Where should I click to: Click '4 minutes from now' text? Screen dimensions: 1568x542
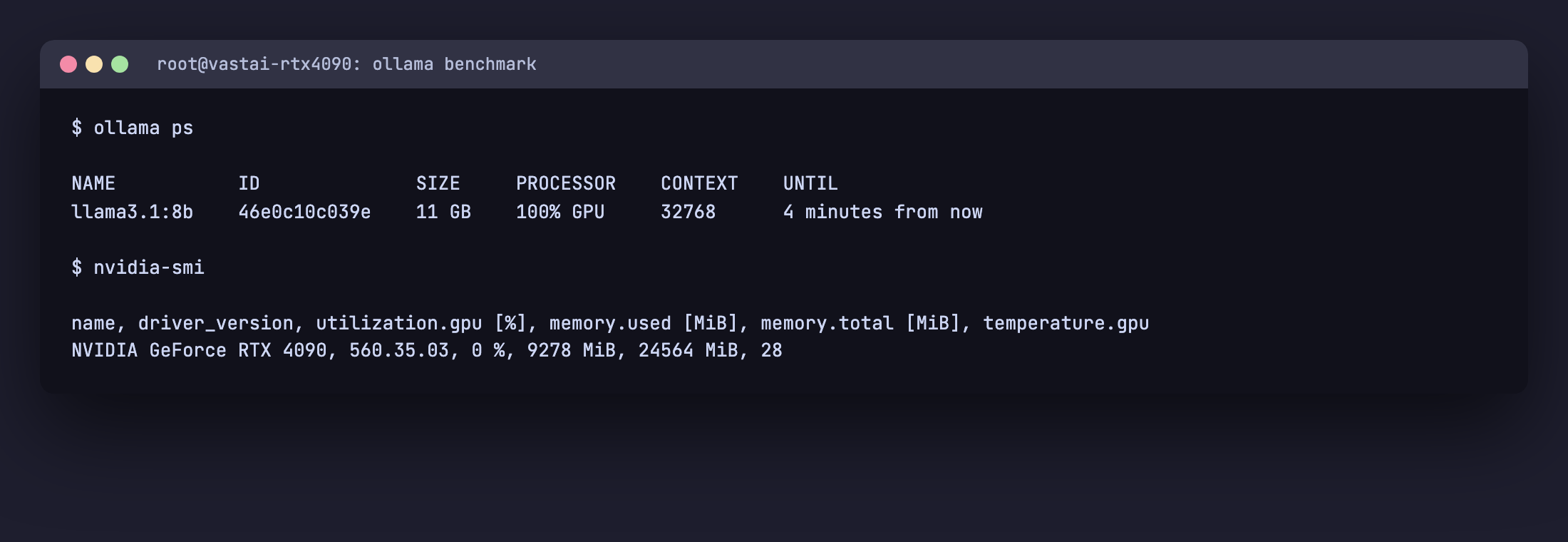[883, 212]
